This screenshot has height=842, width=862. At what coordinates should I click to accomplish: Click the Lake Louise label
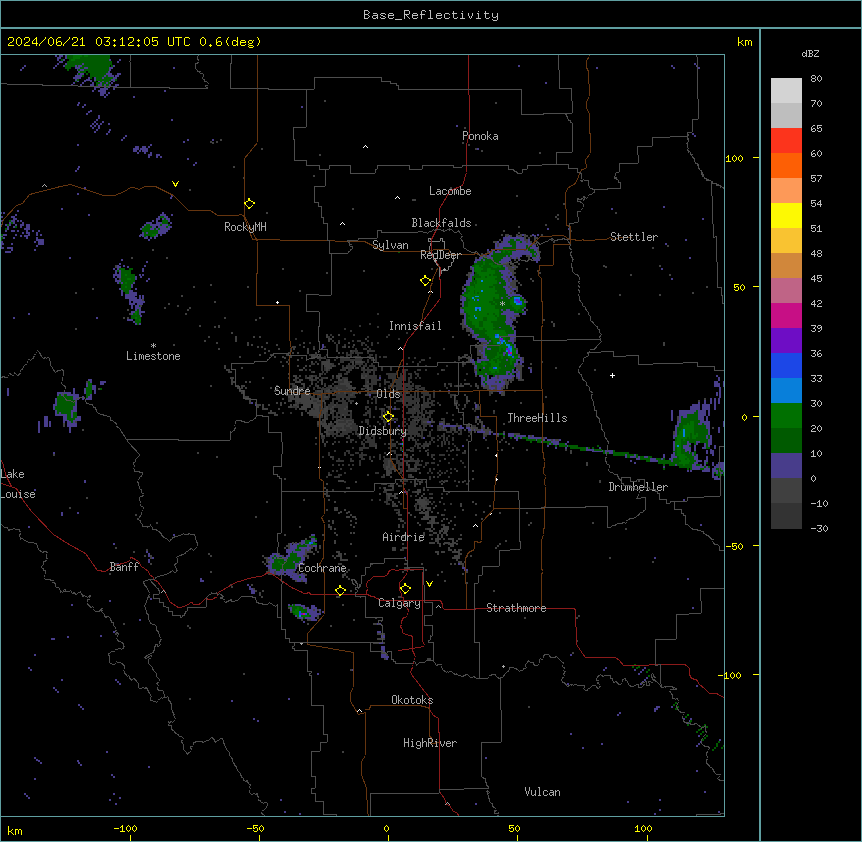point(18,484)
